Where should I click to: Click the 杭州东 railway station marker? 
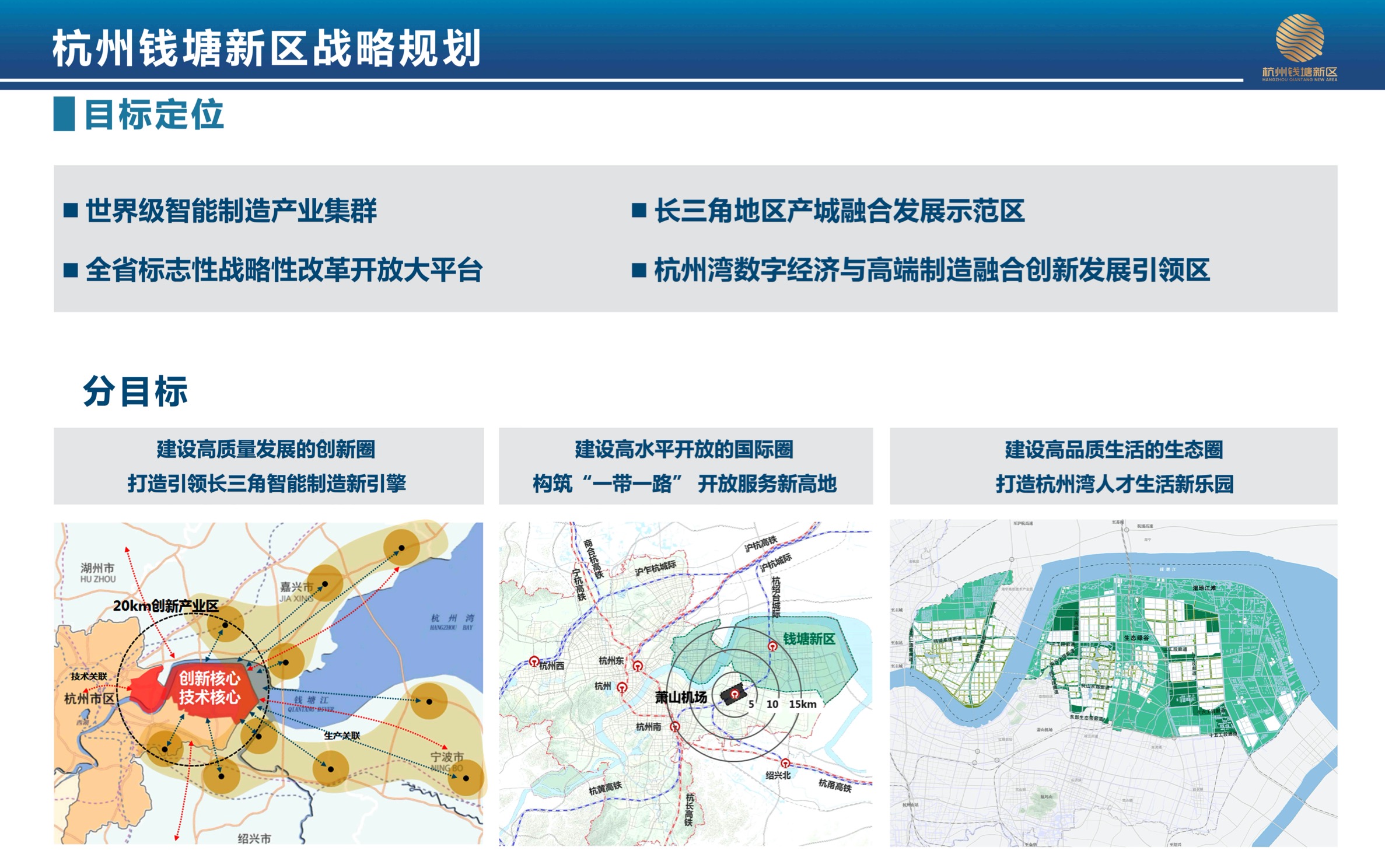point(638,666)
